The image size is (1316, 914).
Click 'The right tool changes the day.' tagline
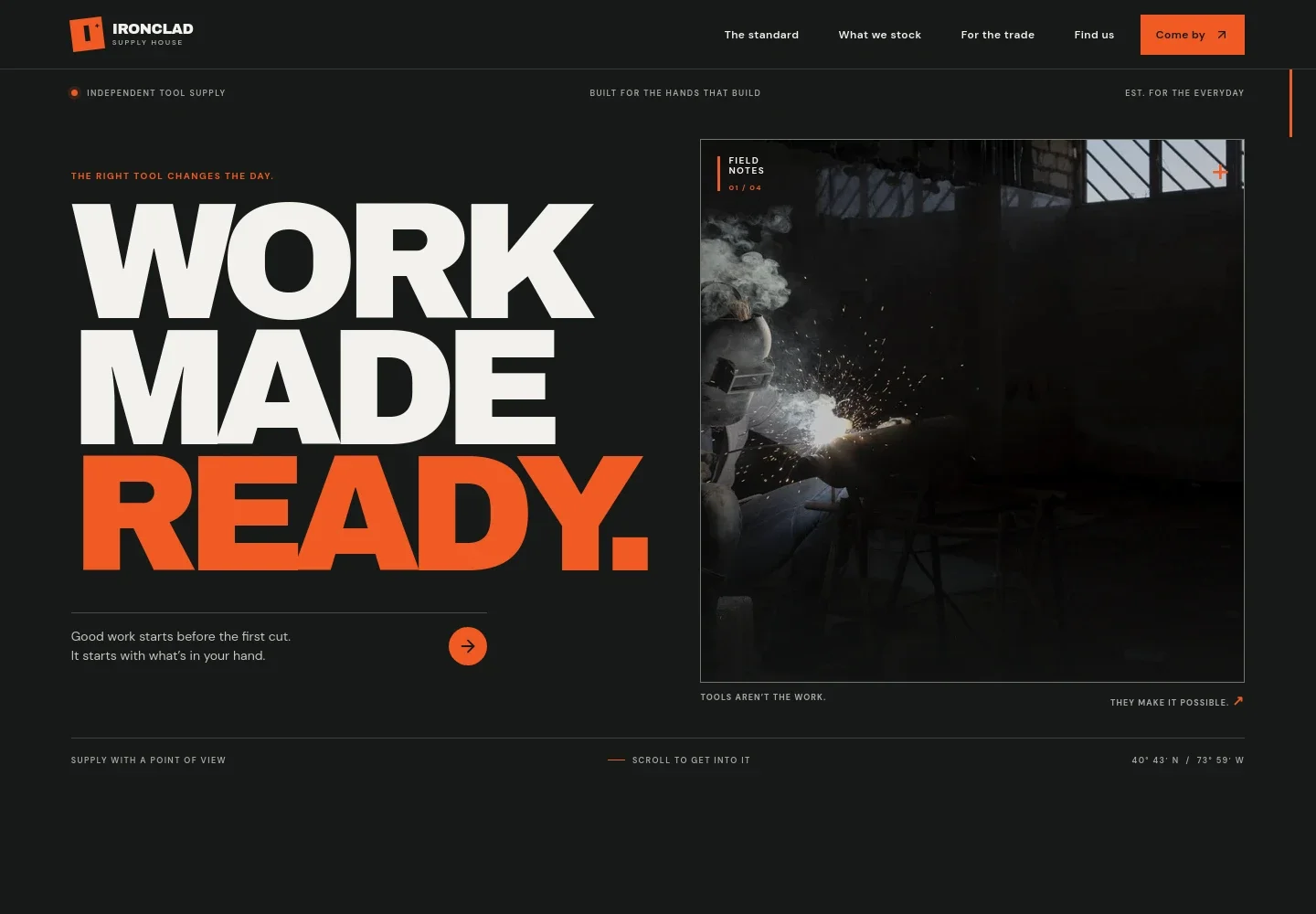point(173,176)
